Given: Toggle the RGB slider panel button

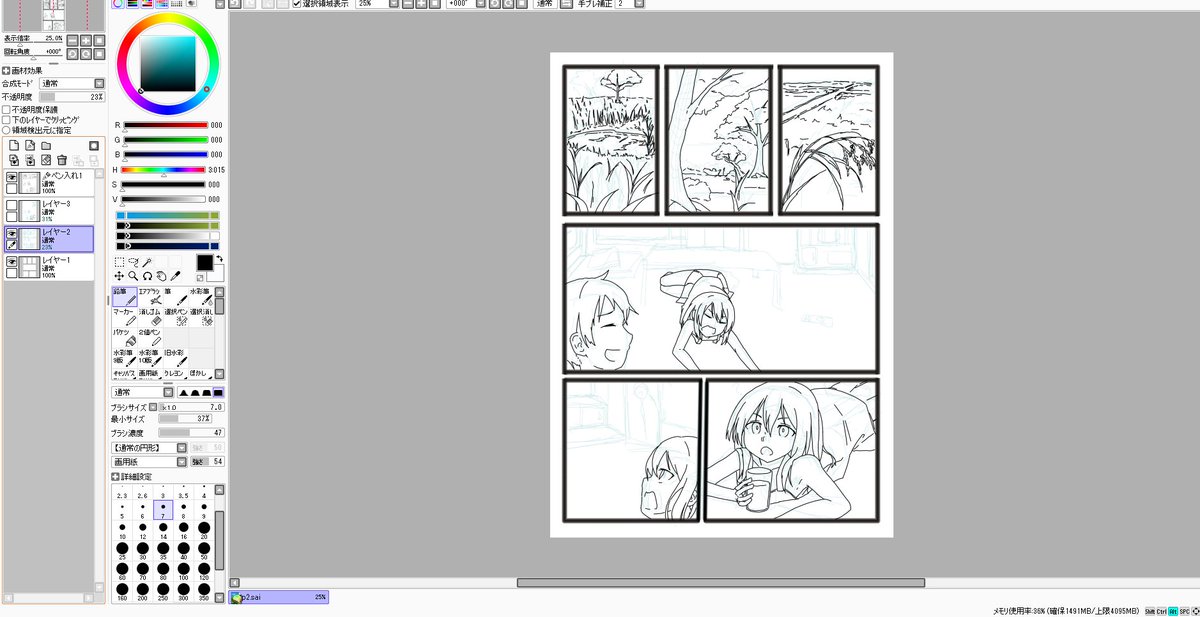Looking at the screenshot, I should [132, 4].
